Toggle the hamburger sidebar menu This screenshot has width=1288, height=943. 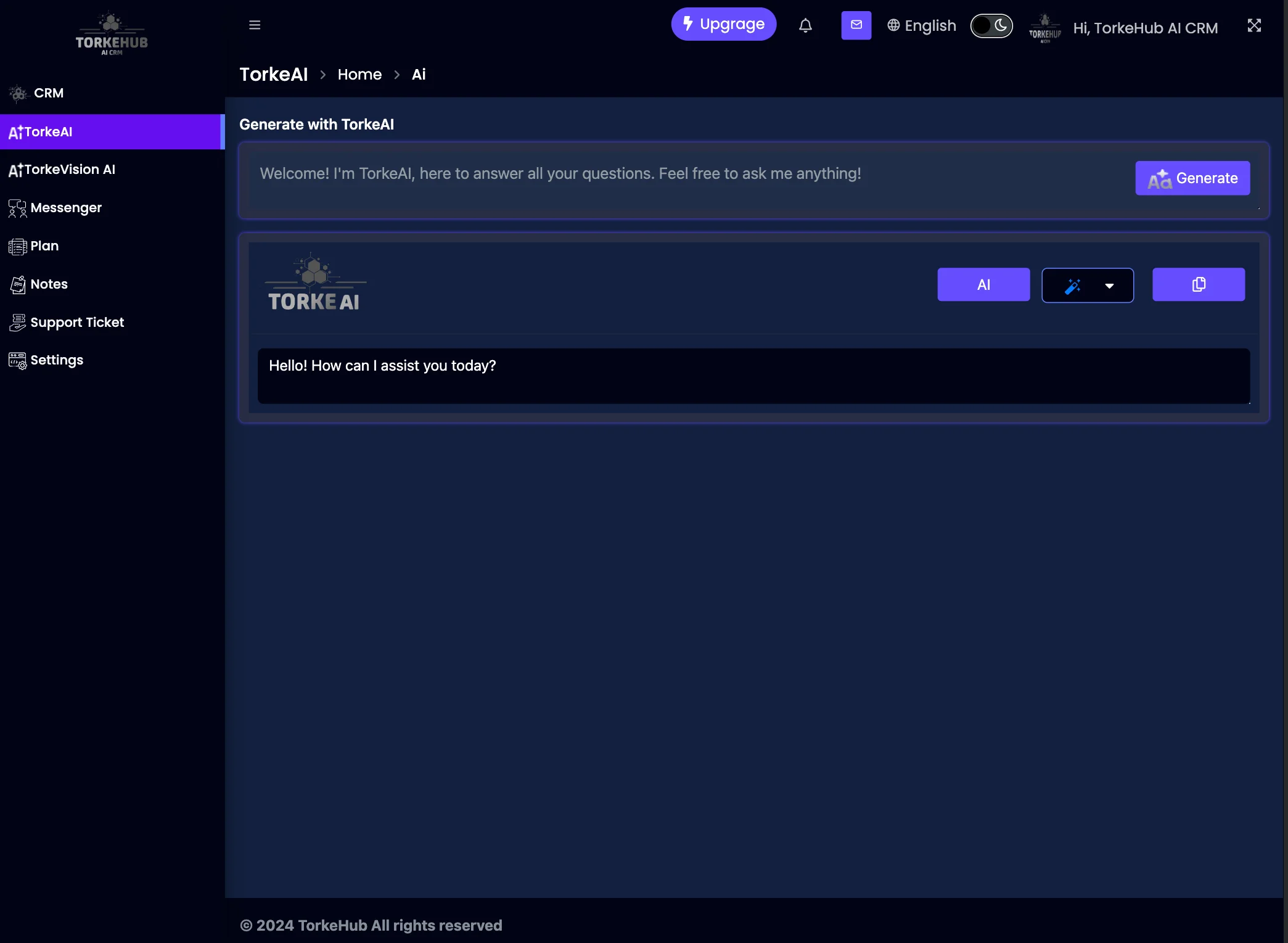[255, 25]
